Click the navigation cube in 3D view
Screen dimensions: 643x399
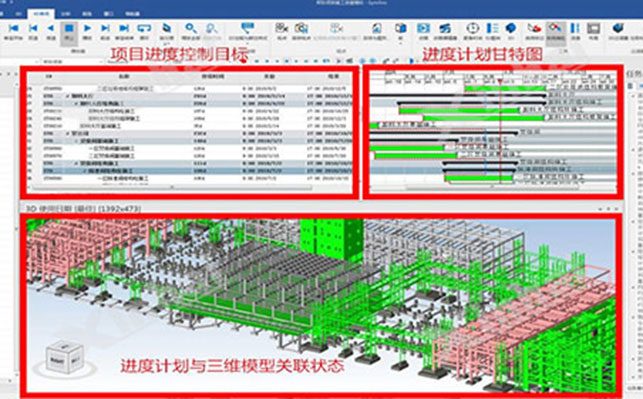tap(64, 358)
